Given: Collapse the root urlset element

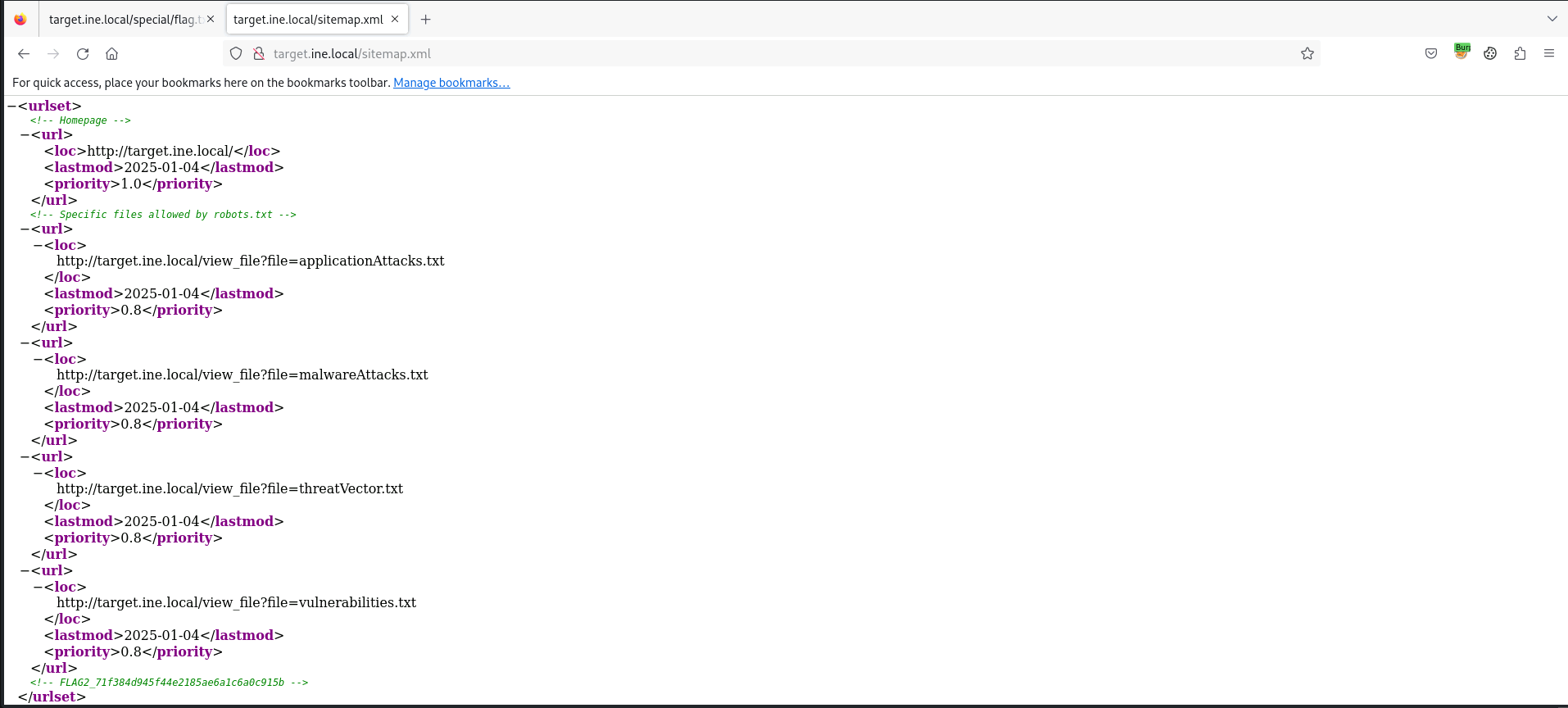Looking at the screenshot, I should (x=11, y=106).
